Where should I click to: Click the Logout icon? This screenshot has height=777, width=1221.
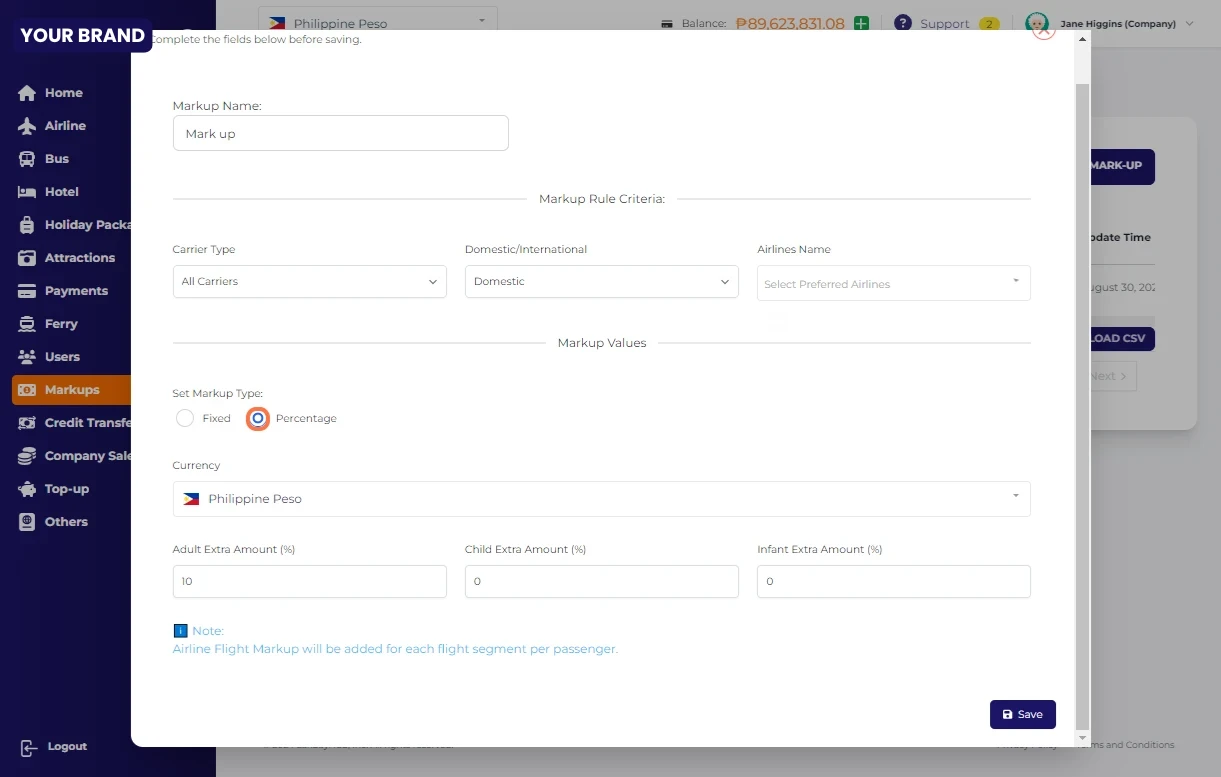tap(28, 747)
